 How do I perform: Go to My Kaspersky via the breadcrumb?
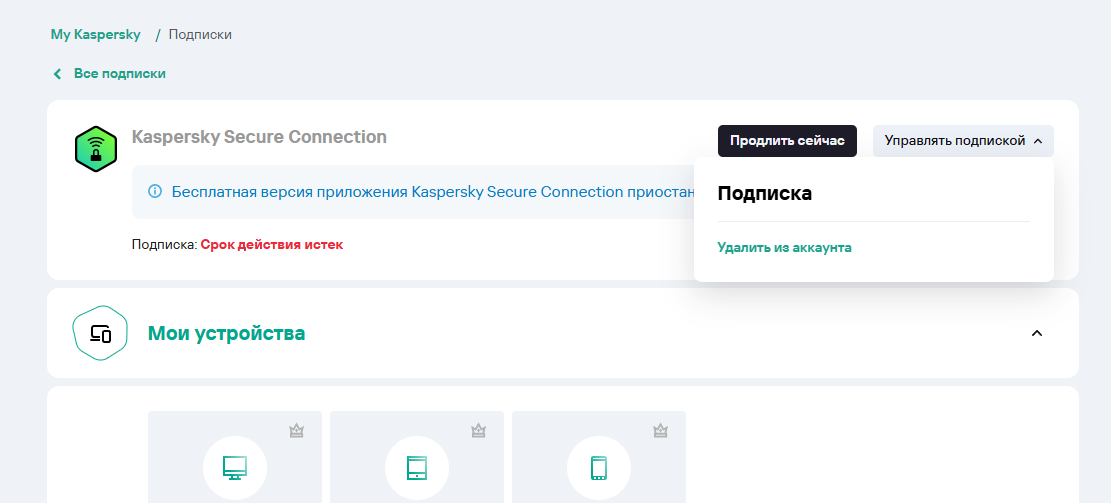point(96,34)
